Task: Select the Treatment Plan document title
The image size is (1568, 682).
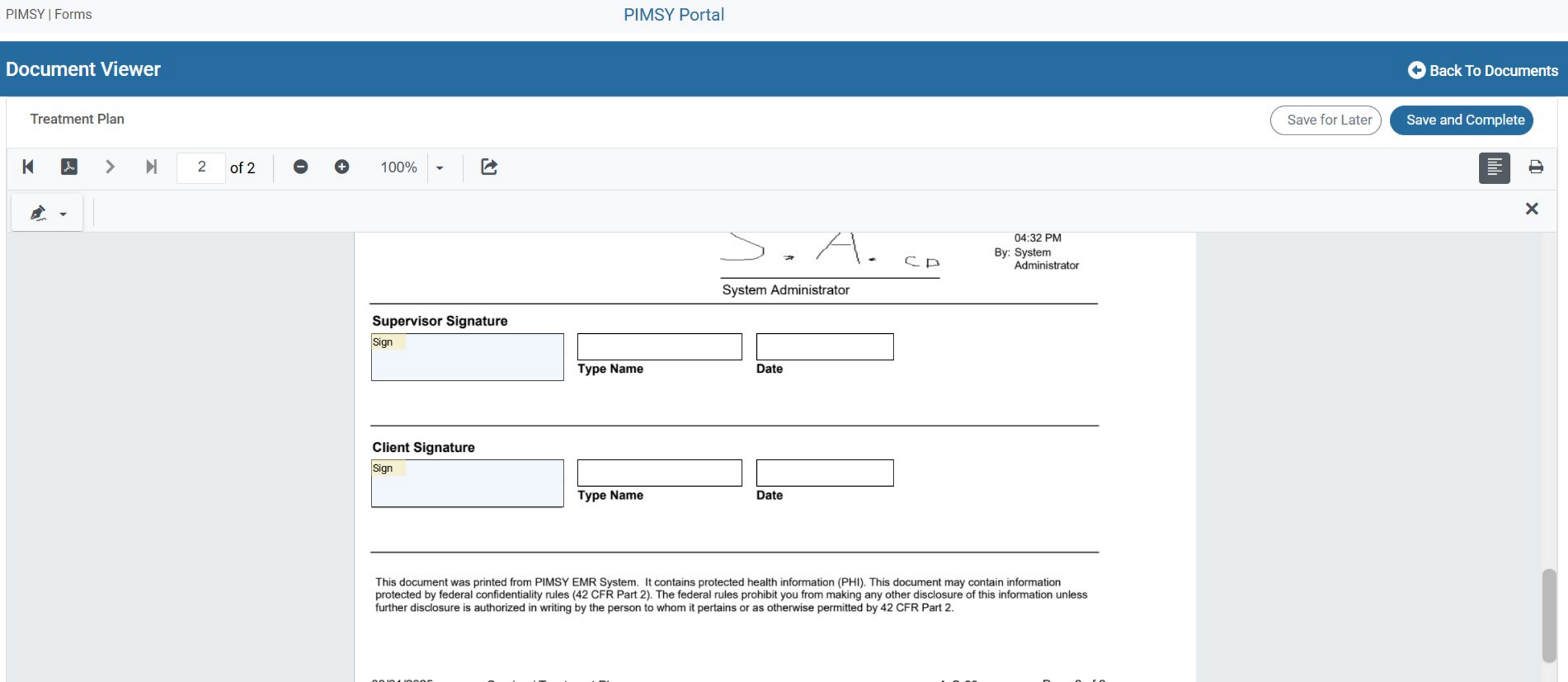Action: coord(77,119)
